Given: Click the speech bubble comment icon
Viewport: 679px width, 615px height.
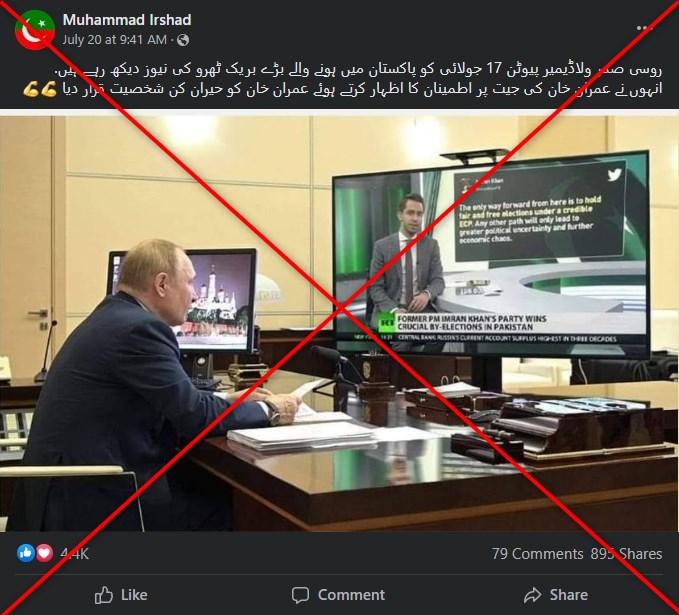Looking at the screenshot, I should (300, 596).
